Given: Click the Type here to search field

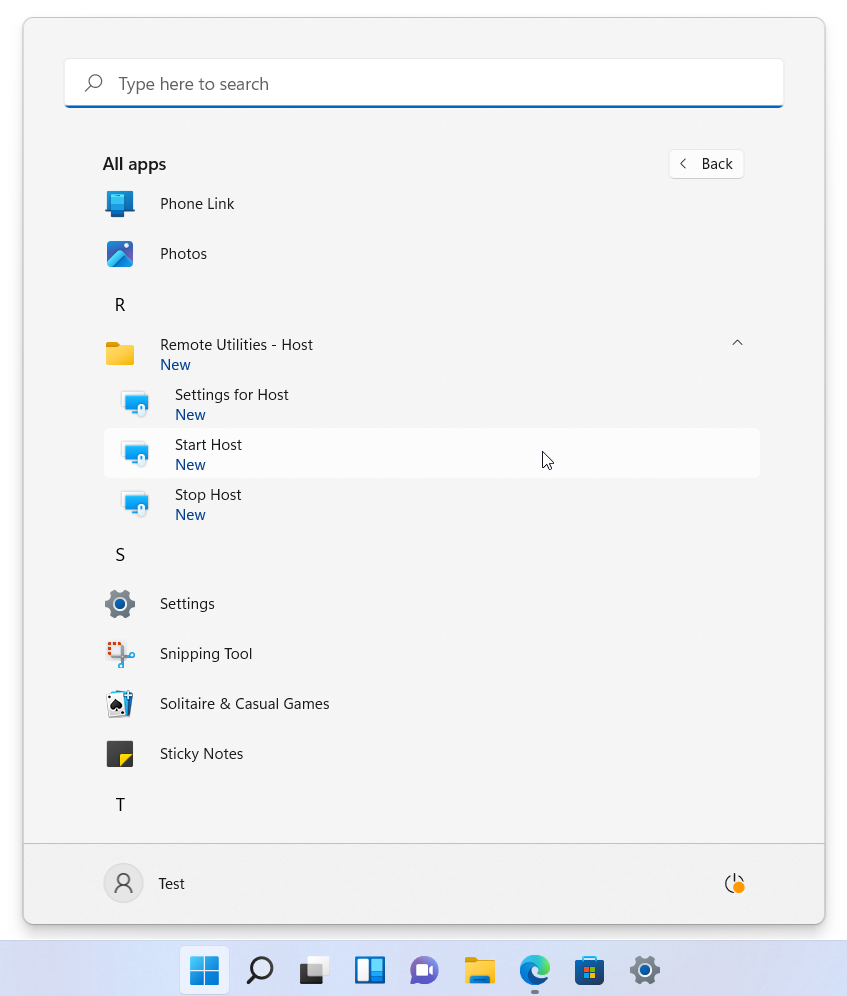Looking at the screenshot, I should coord(424,84).
